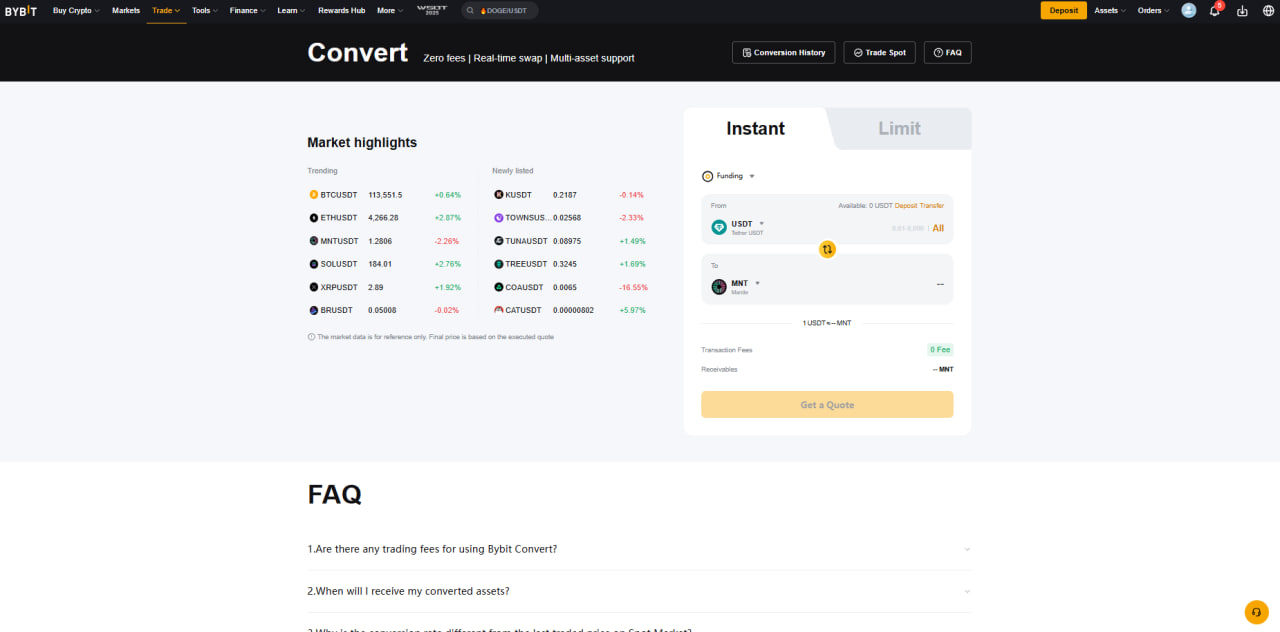Click the TOWNSUSDT coin icon
Viewport: 1280px width, 632px height.
pyautogui.click(x=498, y=218)
